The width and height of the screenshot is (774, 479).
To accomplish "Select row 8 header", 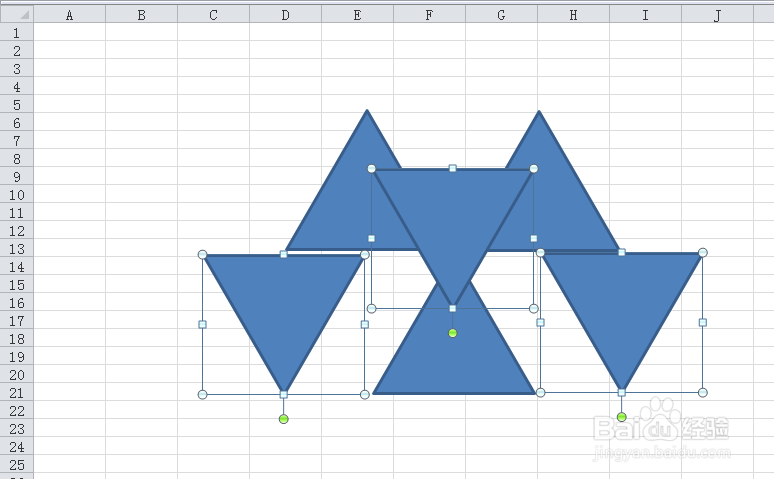I will [17, 158].
